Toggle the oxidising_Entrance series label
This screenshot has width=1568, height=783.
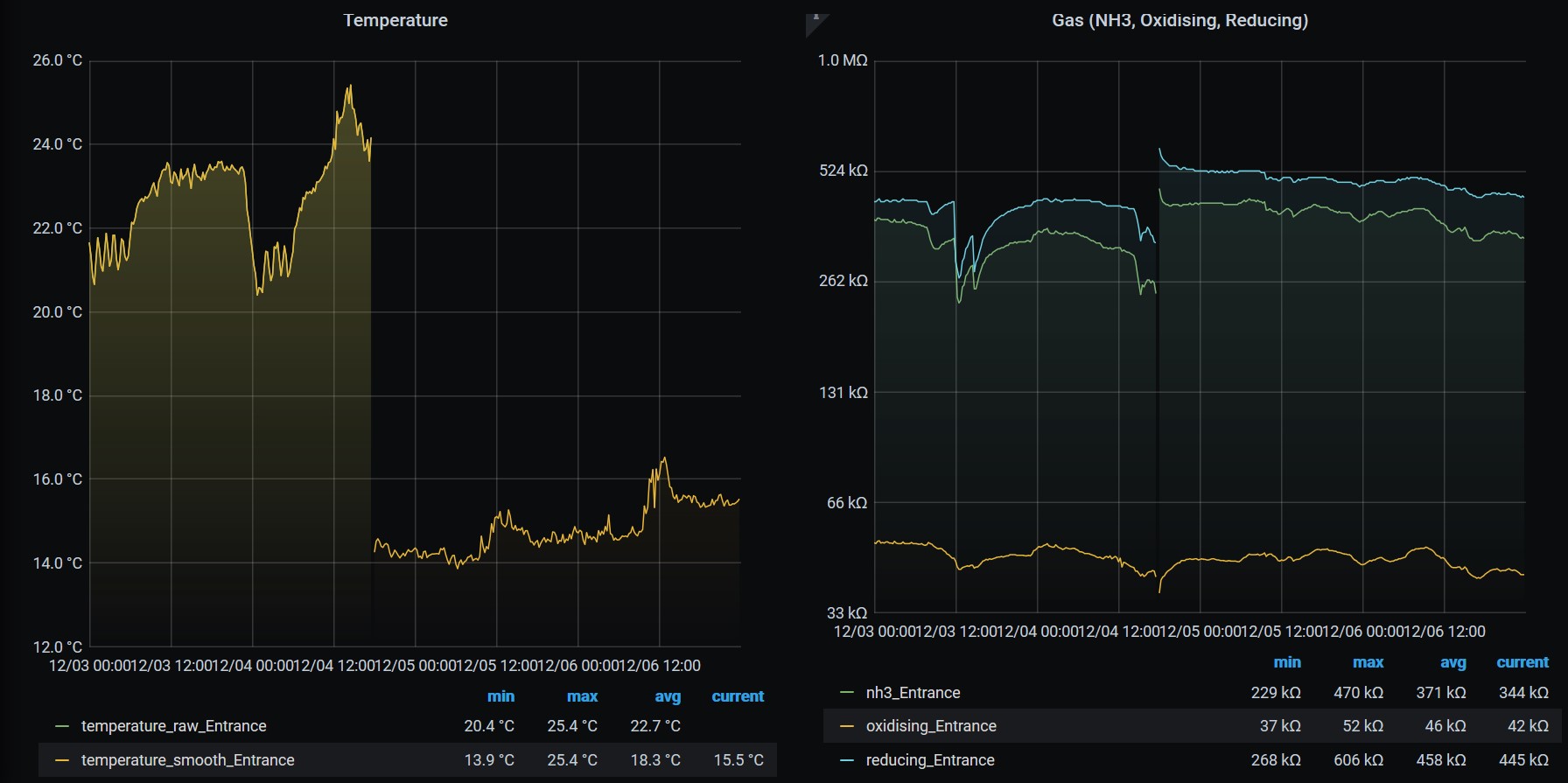[x=930, y=726]
